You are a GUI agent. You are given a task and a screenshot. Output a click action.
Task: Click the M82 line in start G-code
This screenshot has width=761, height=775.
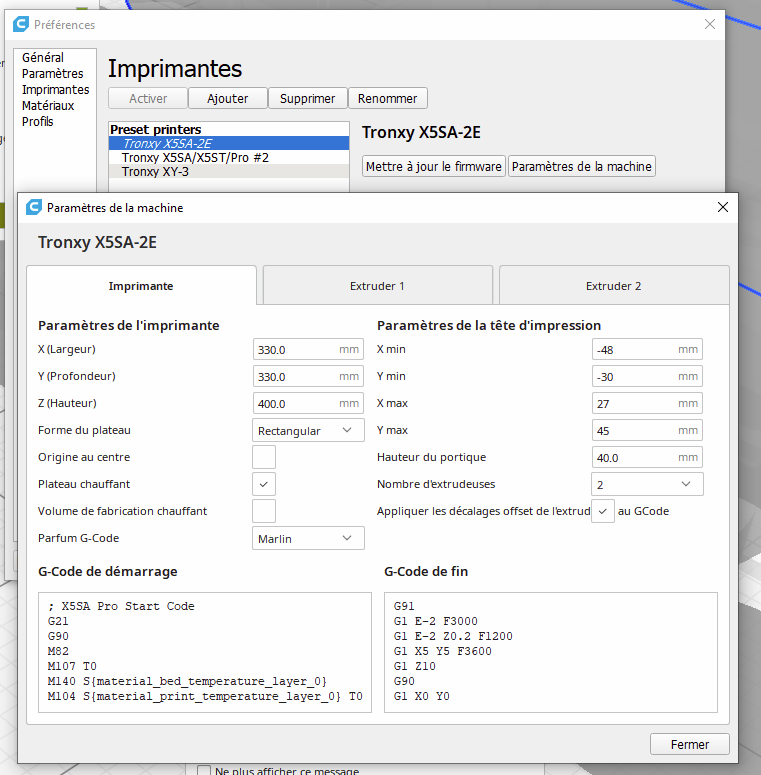[58, 651]
